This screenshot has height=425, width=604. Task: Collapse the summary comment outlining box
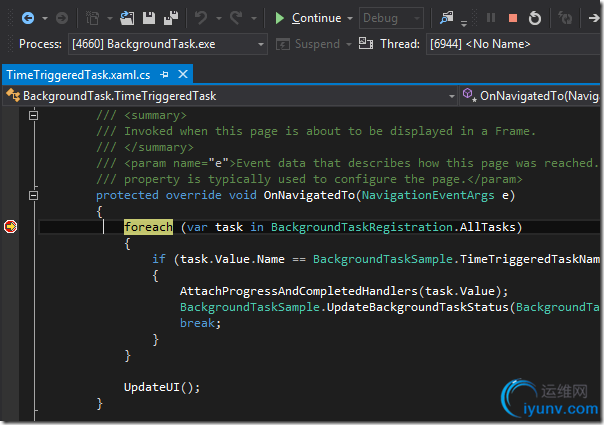pyautogui.click(x=34, y=115)
